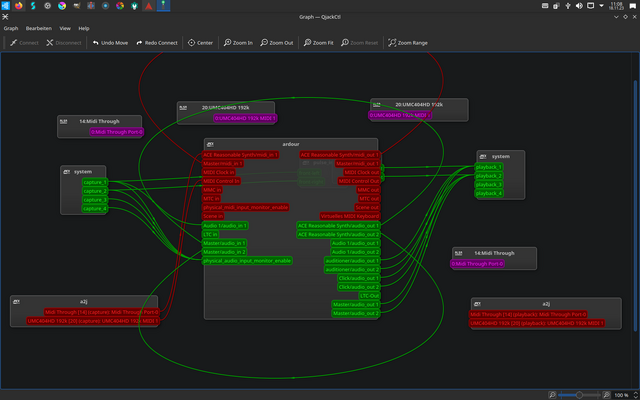
Task: Click Undo Move in the toolbar
Action: 110,43
